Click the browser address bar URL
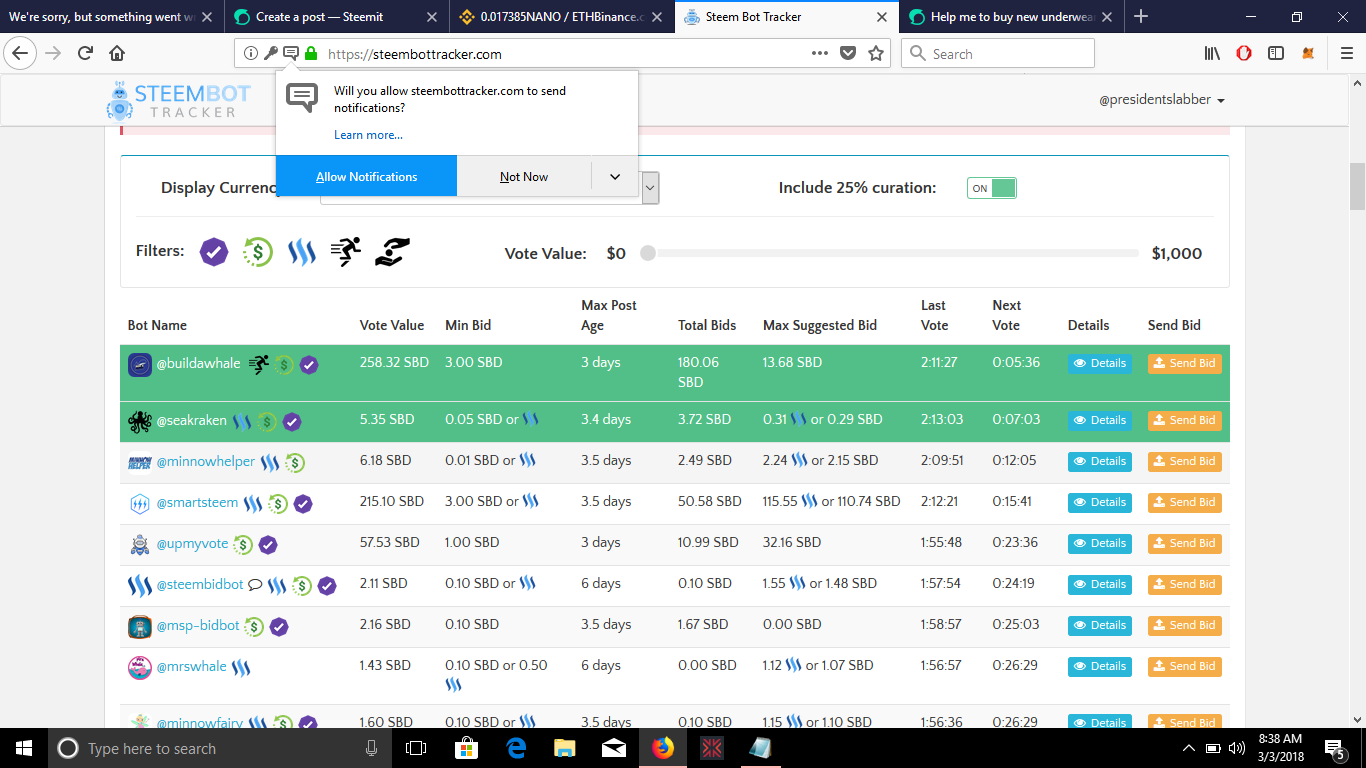 [x=415, y=54]
